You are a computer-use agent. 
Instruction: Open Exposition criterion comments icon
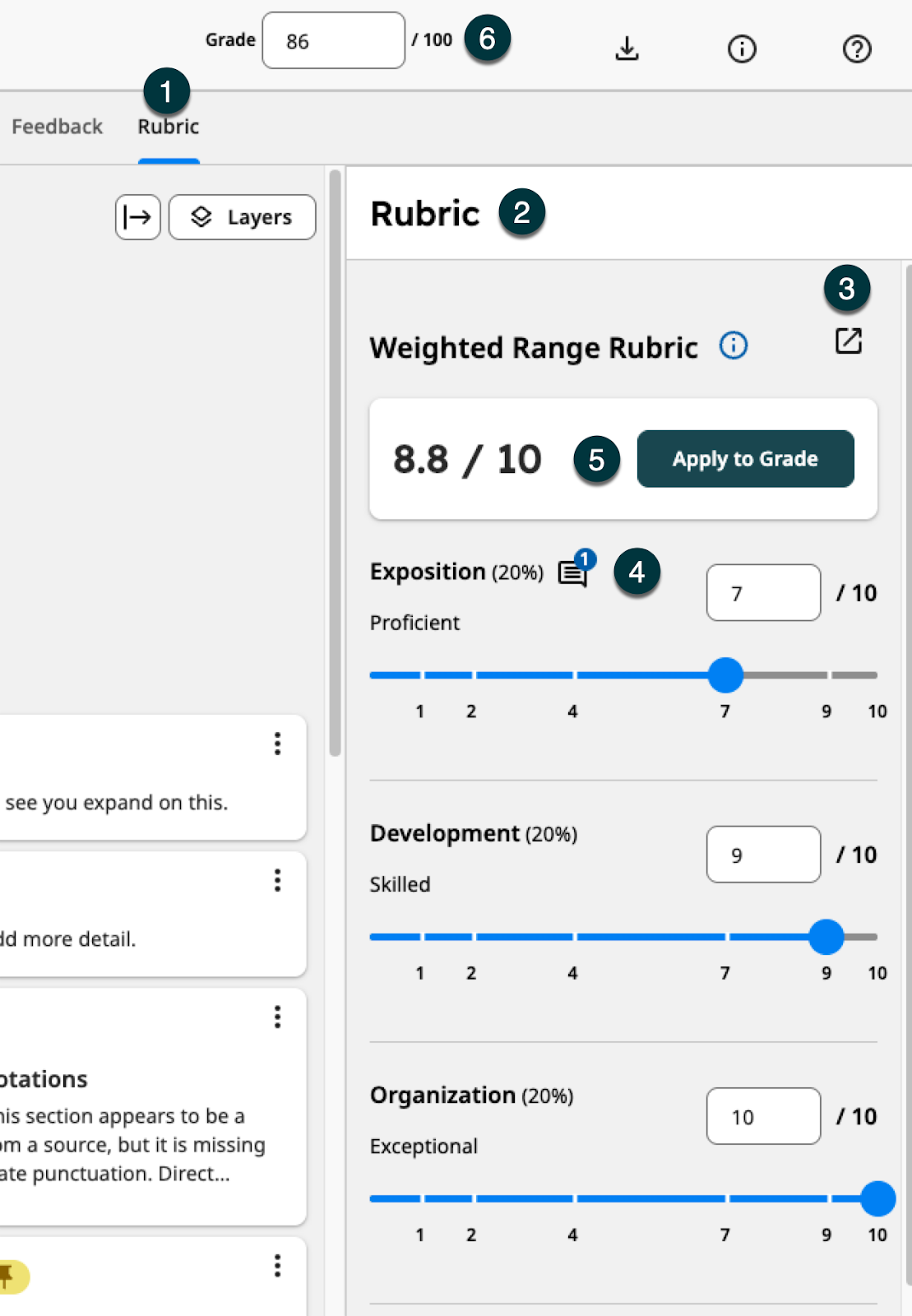click(575, 570)
